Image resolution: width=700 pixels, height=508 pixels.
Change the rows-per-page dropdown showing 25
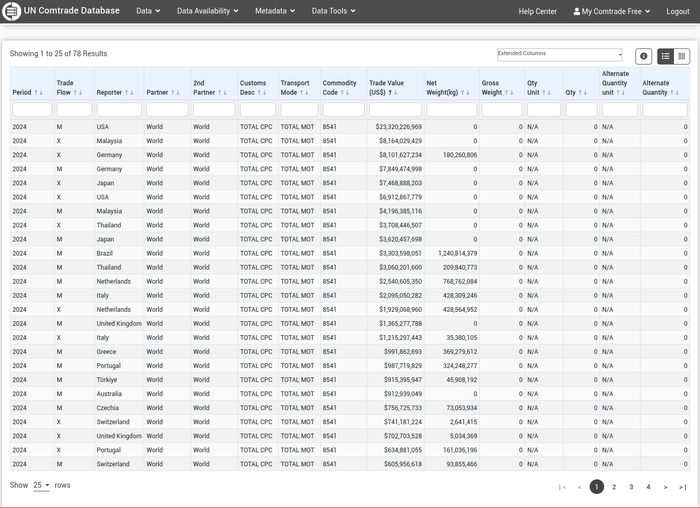[41, 485]
